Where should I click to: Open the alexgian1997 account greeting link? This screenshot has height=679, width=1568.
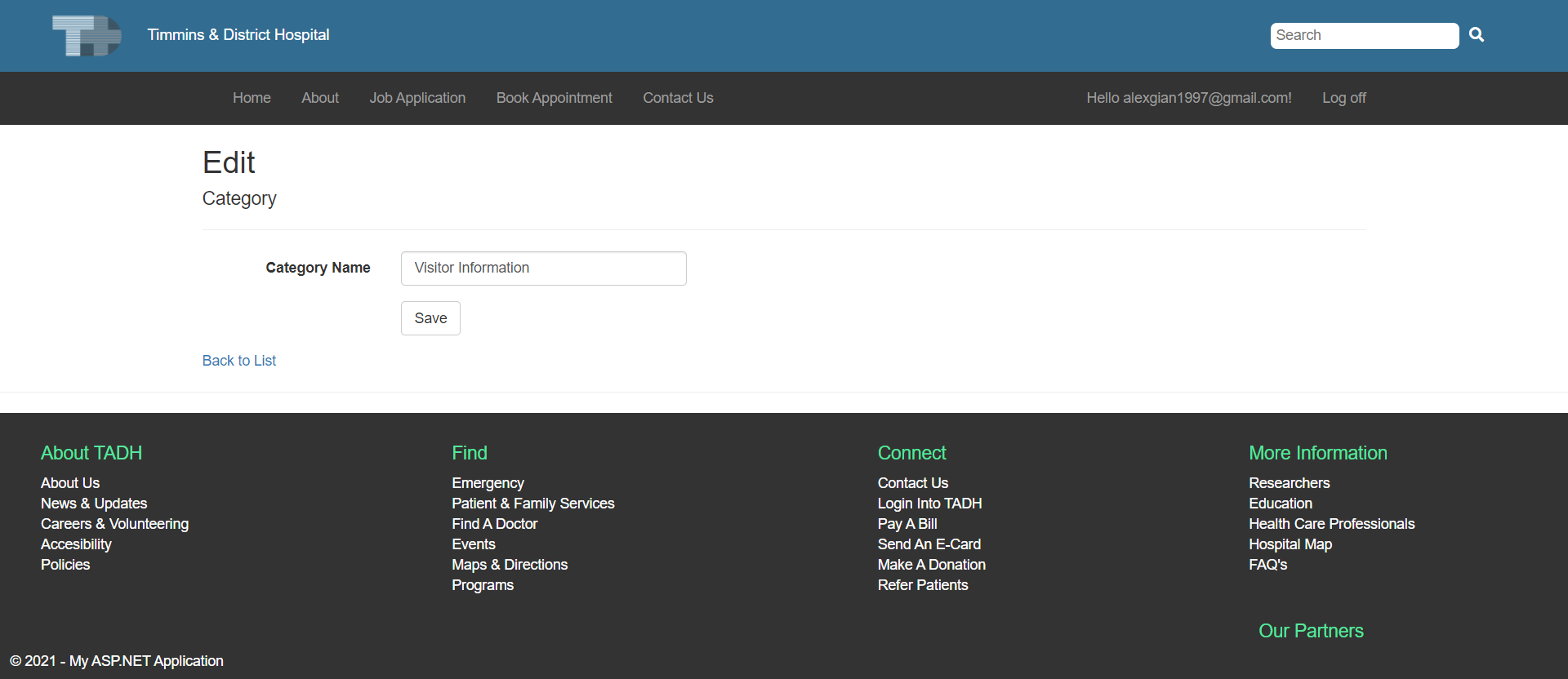1188,98
